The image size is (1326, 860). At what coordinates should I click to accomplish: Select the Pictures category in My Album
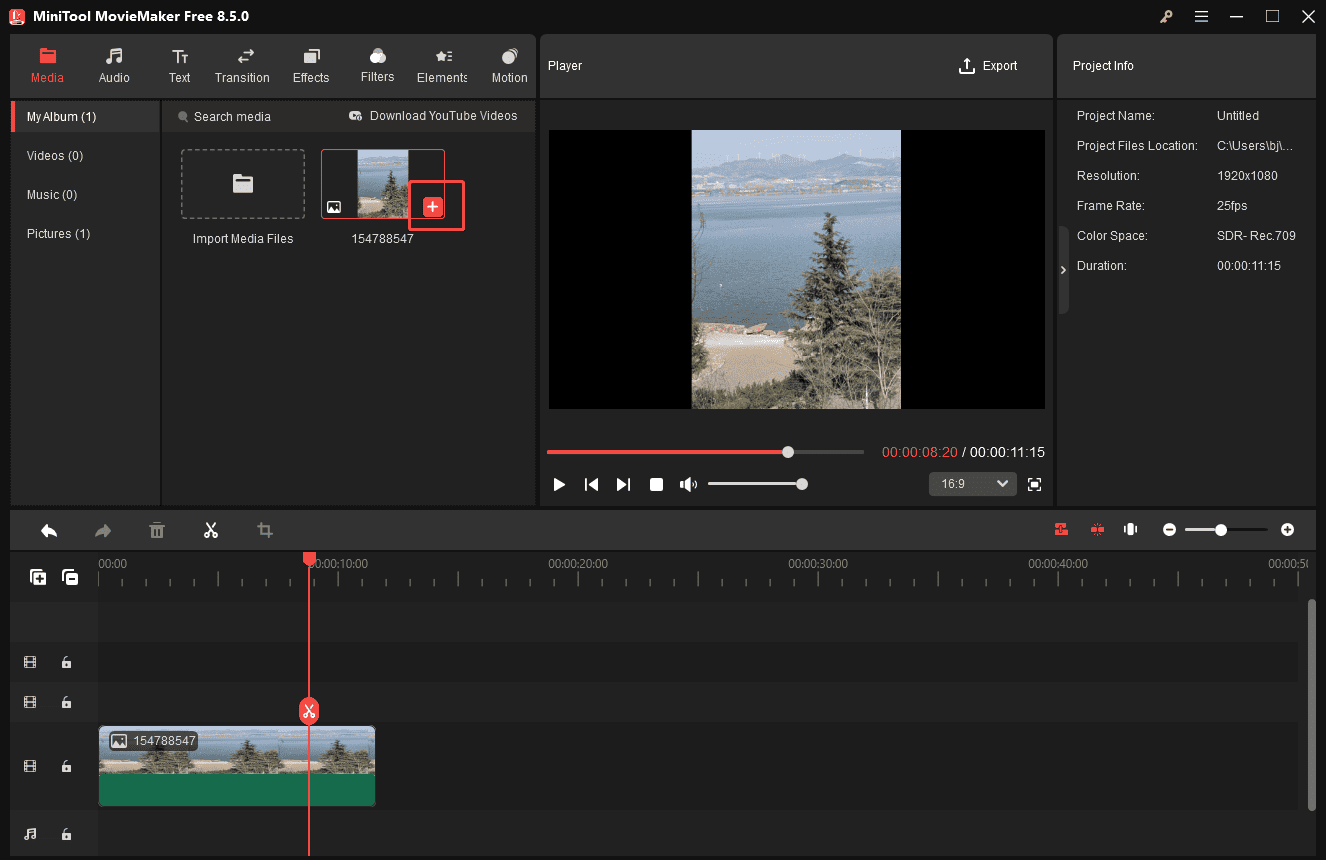click(57, 233)
